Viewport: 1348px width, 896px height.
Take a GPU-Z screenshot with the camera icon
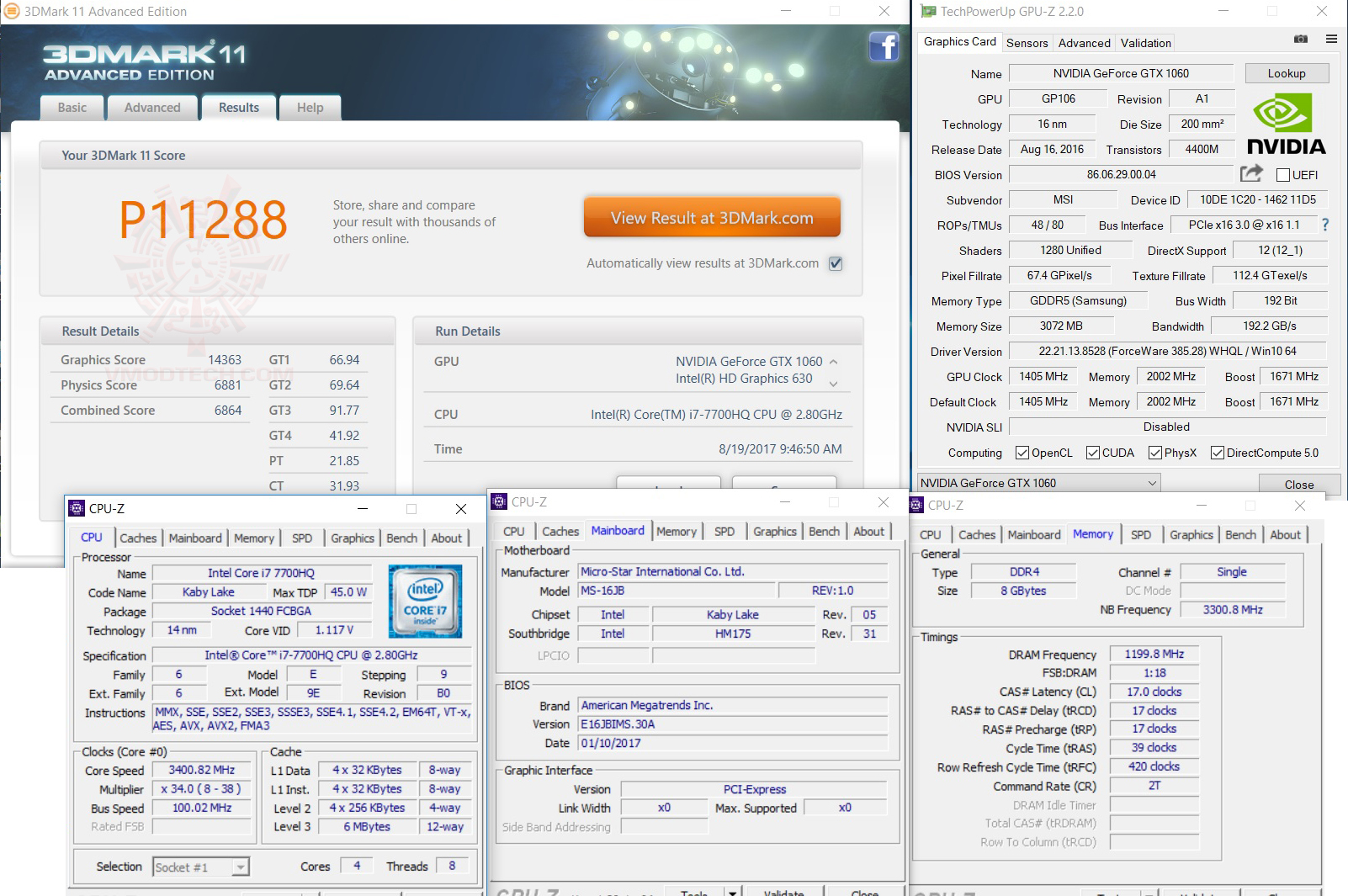[1301, 39]
